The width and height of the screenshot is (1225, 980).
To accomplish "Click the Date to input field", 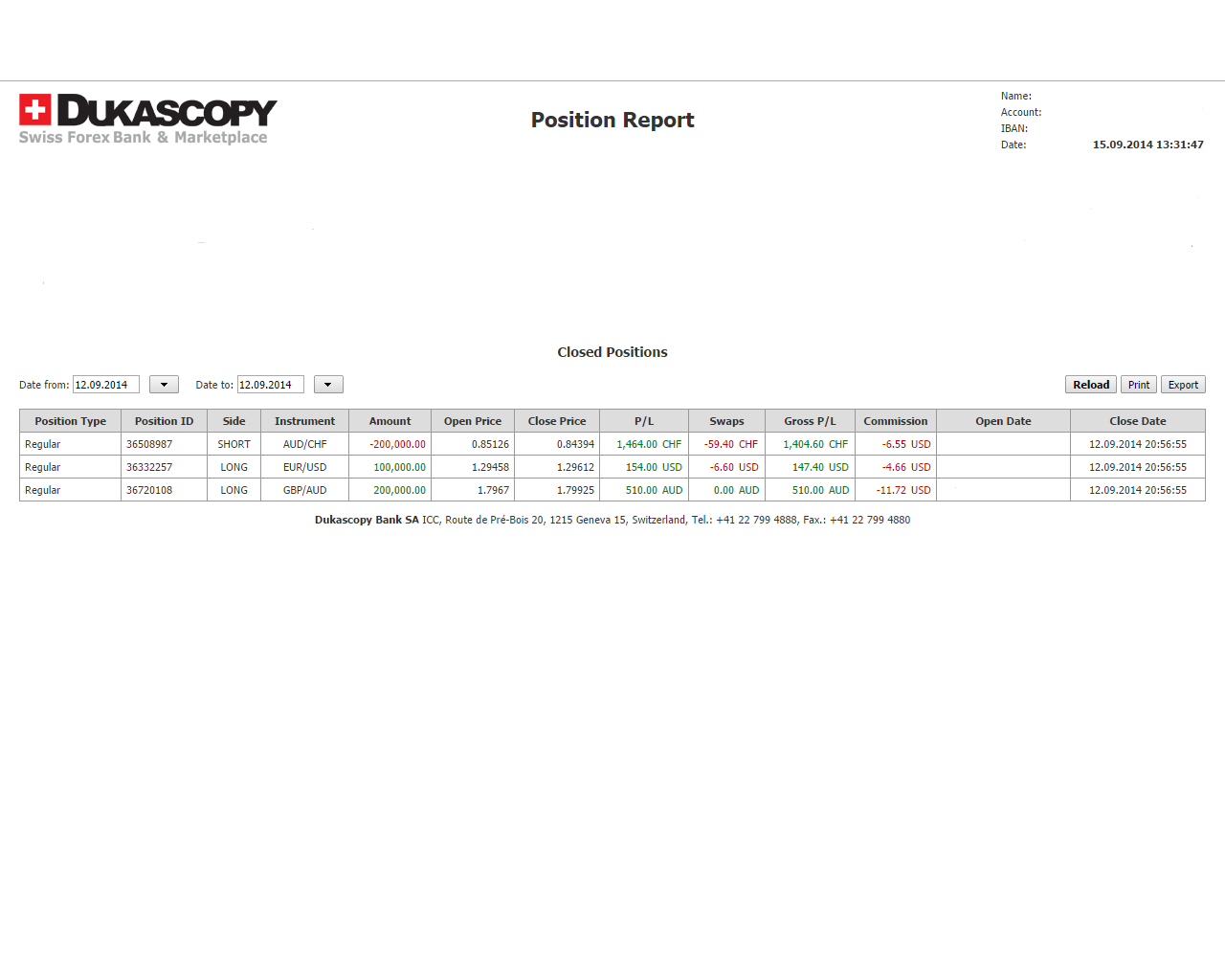I will pos(271,385).
